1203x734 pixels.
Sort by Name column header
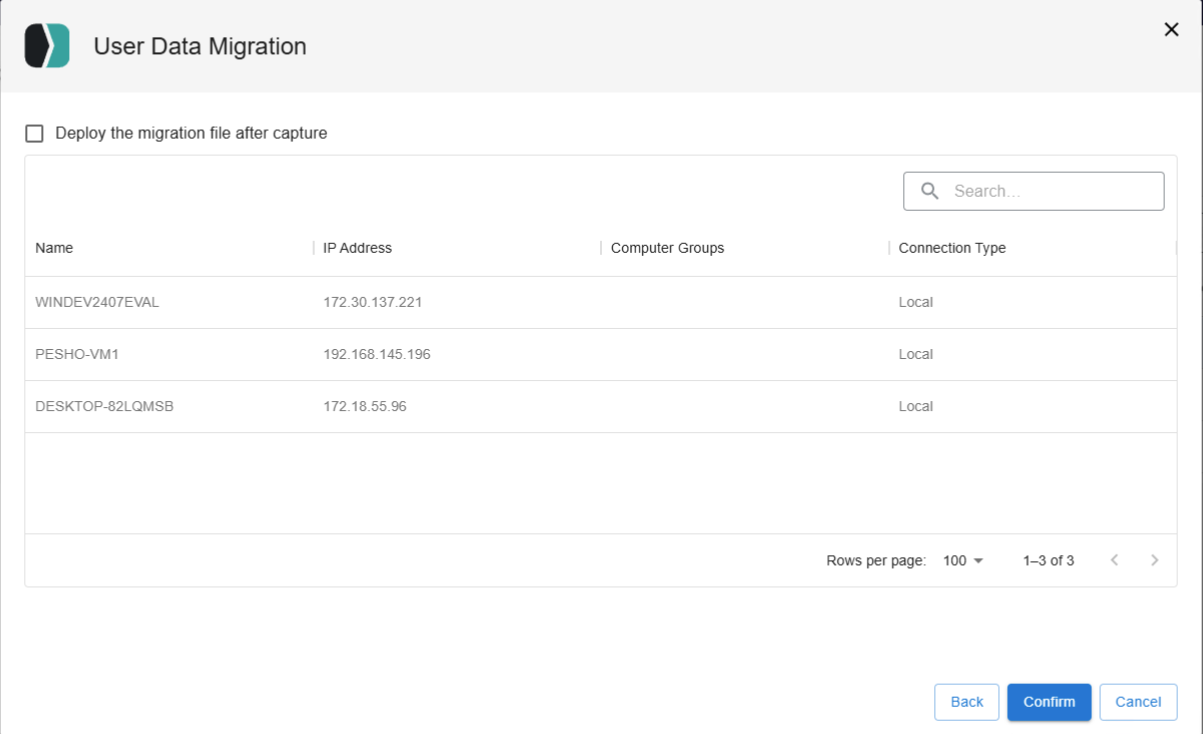point(54,248)
